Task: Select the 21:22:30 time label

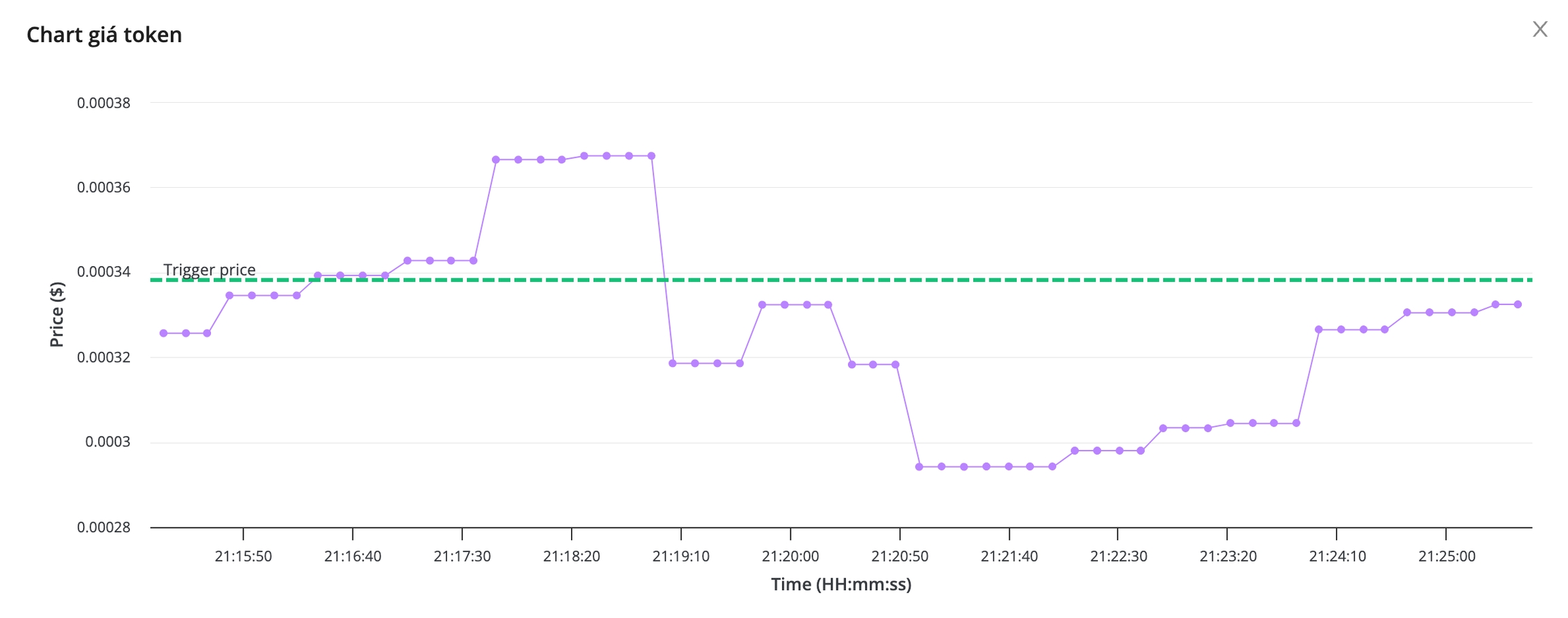Action: 1118,556
